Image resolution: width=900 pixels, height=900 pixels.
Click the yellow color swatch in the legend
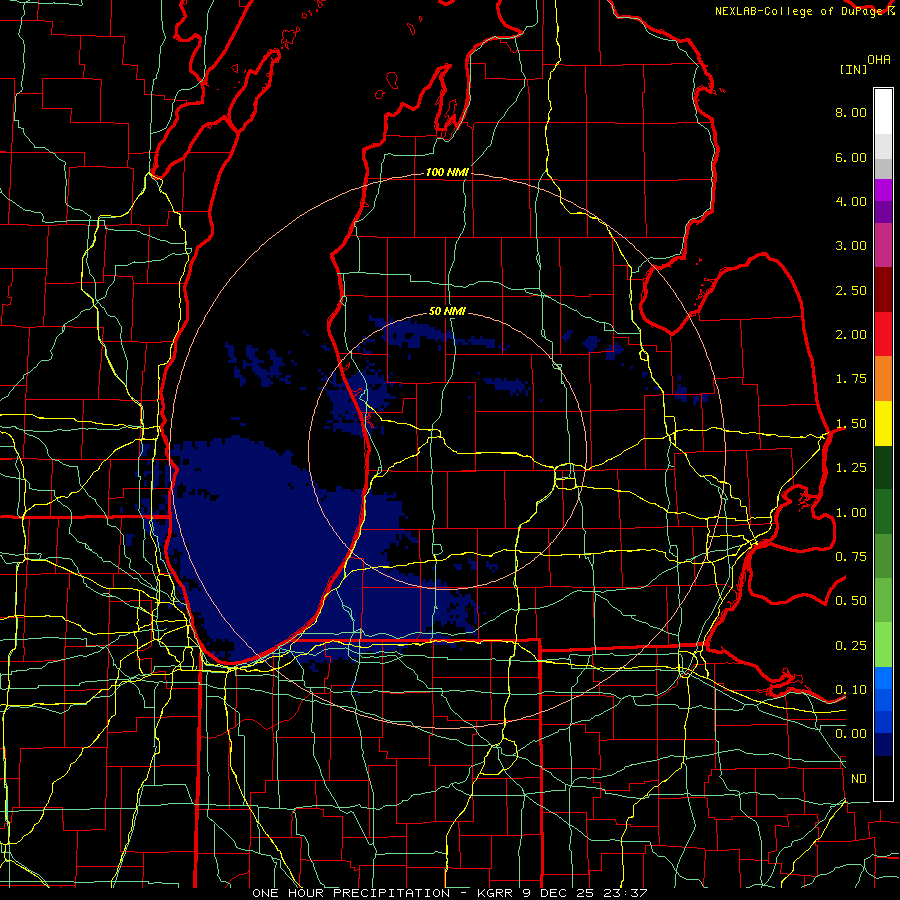883,424
